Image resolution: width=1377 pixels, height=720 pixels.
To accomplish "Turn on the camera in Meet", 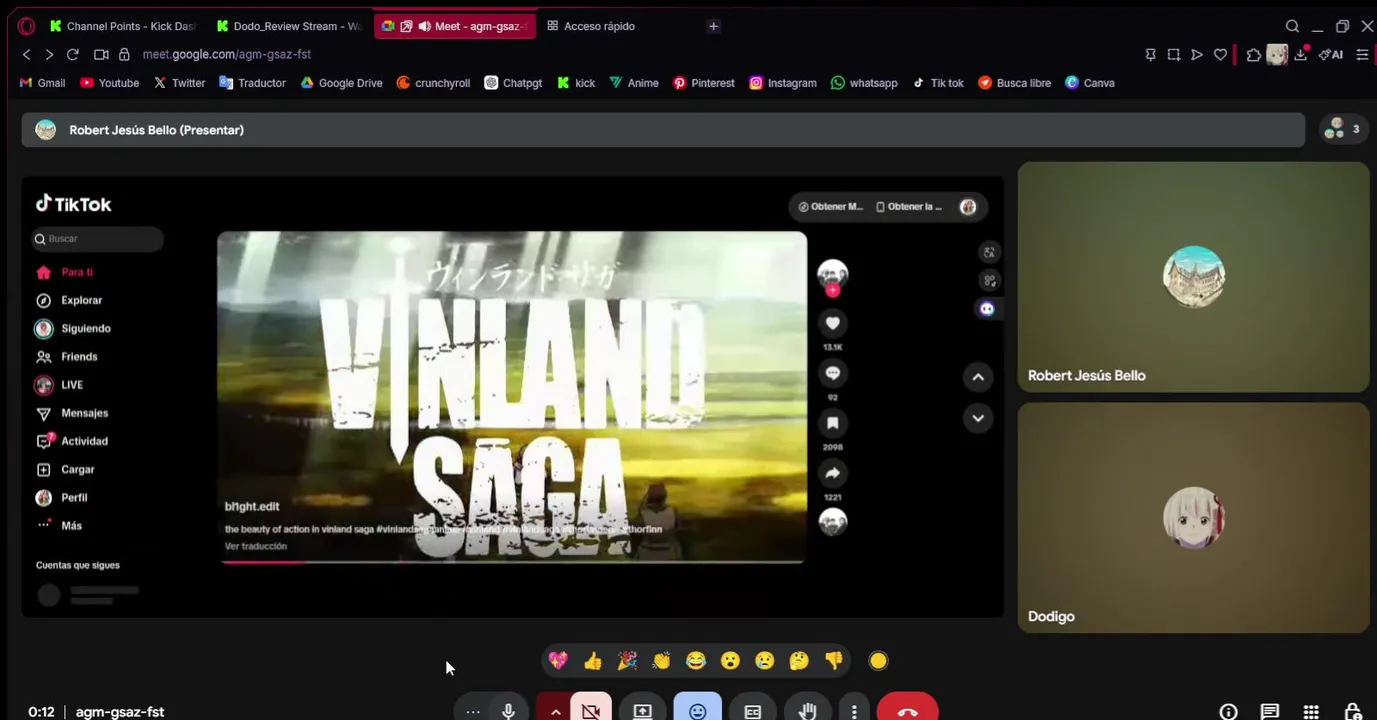I will (591, 711).
